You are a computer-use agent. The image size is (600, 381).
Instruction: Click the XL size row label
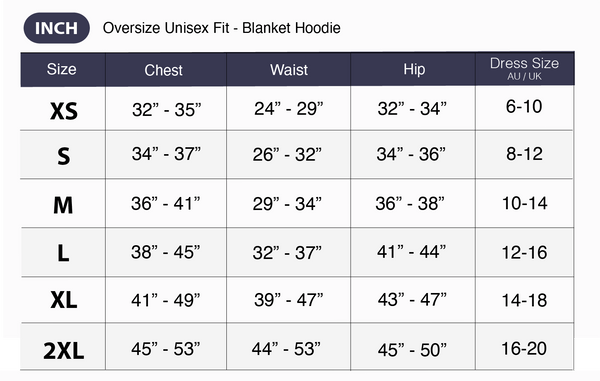[x=64, y=300]
